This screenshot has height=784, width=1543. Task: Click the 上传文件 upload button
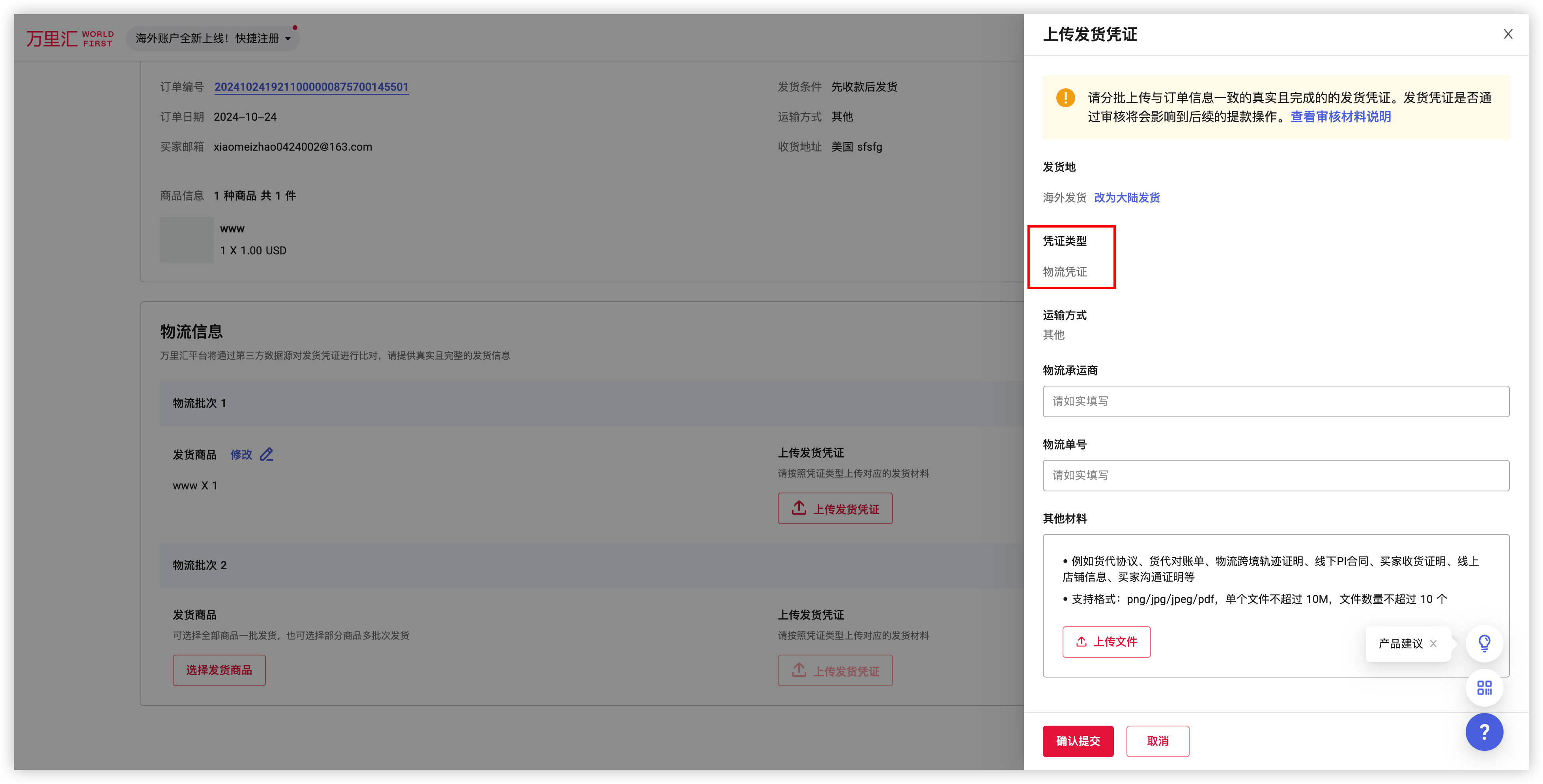coord(1106,642)
